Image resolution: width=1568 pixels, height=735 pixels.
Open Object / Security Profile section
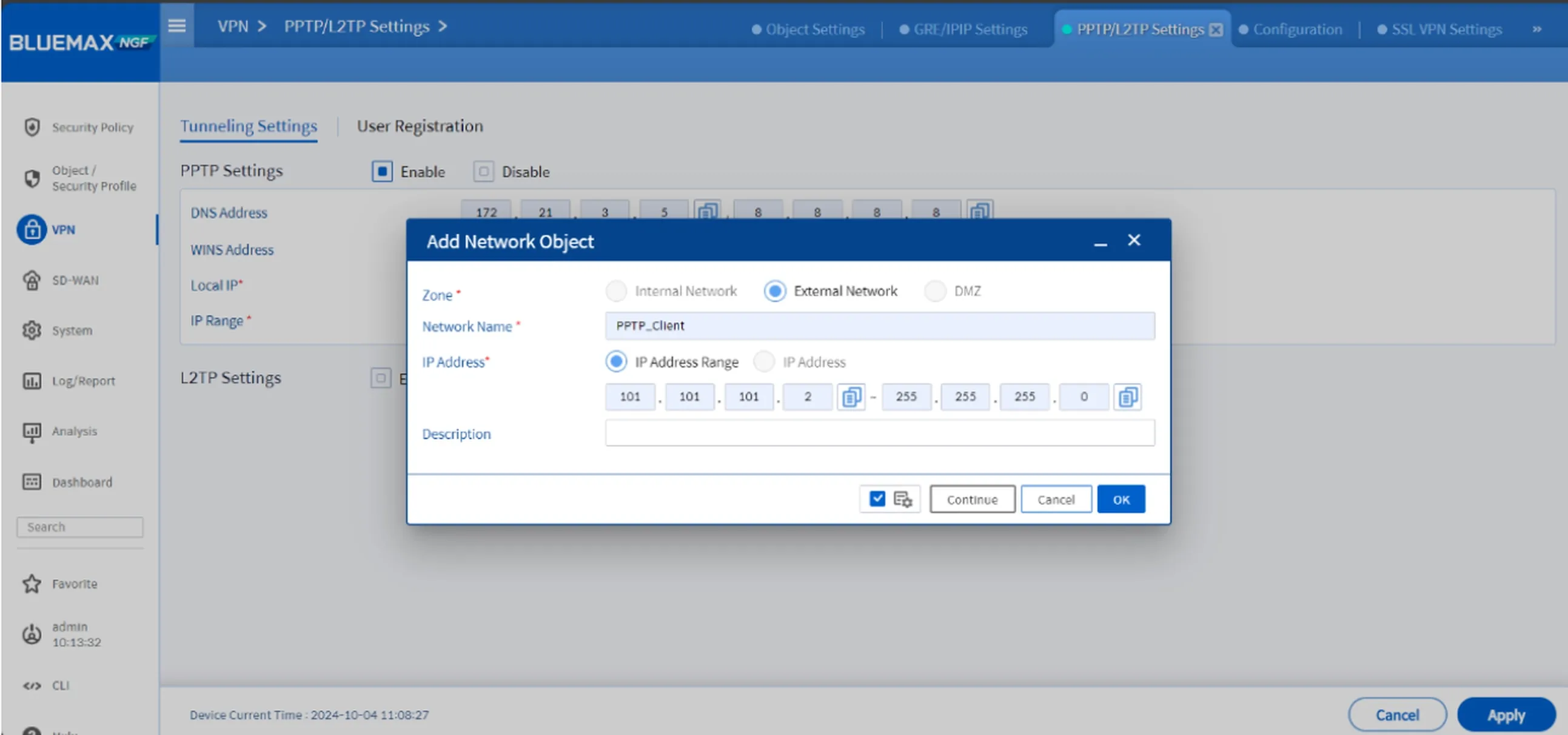79,178
